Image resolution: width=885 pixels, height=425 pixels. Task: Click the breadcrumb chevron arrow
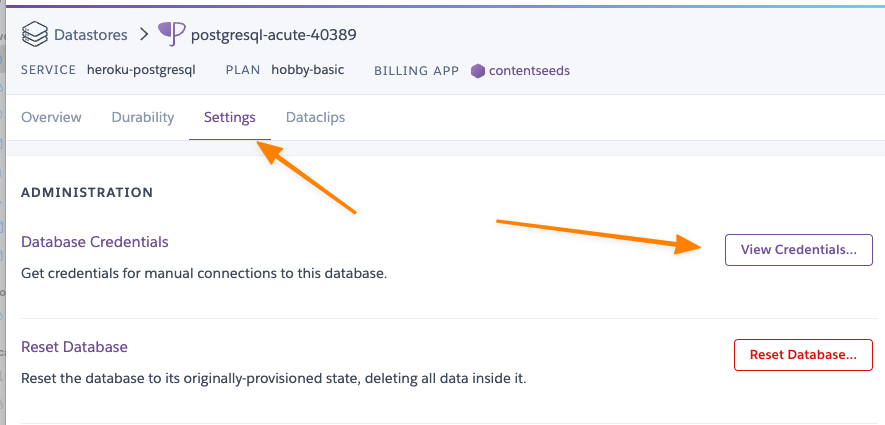pos(145,35)
